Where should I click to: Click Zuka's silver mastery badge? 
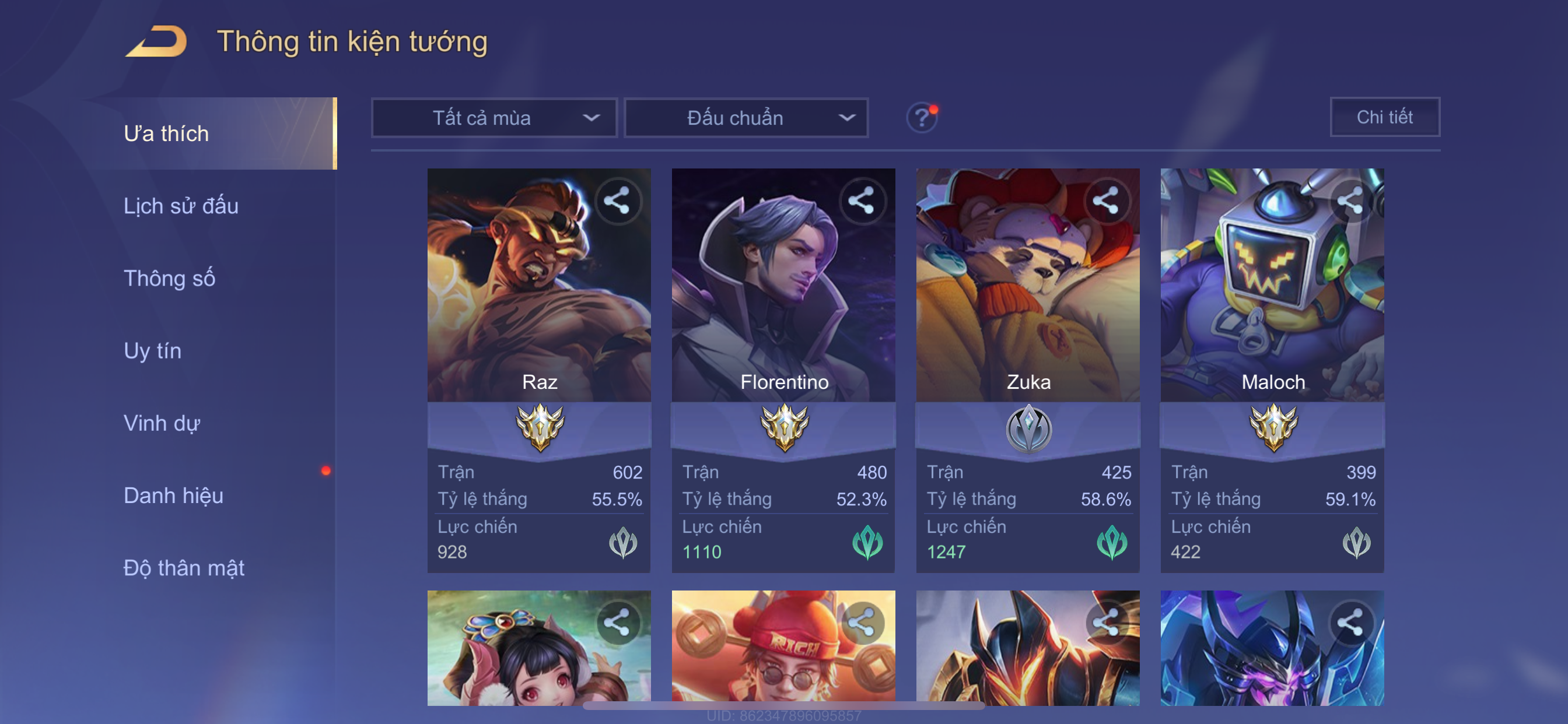(1028, 428)
